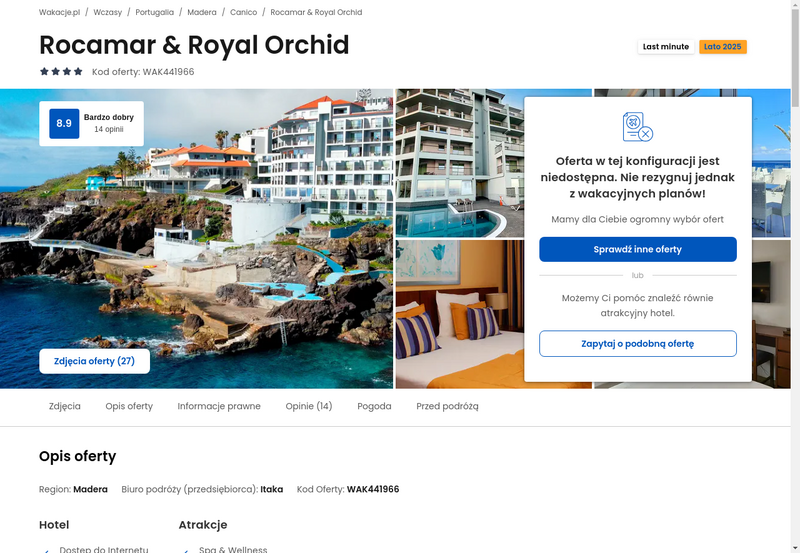Go to the Opinie (14) tab
The width and height of the screenshot is (800, 553).
[x=309, y=406]
